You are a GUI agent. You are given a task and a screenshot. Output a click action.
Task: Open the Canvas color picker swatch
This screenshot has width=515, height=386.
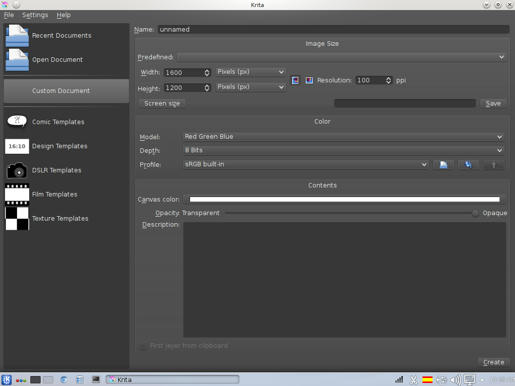tap(345, 199)
